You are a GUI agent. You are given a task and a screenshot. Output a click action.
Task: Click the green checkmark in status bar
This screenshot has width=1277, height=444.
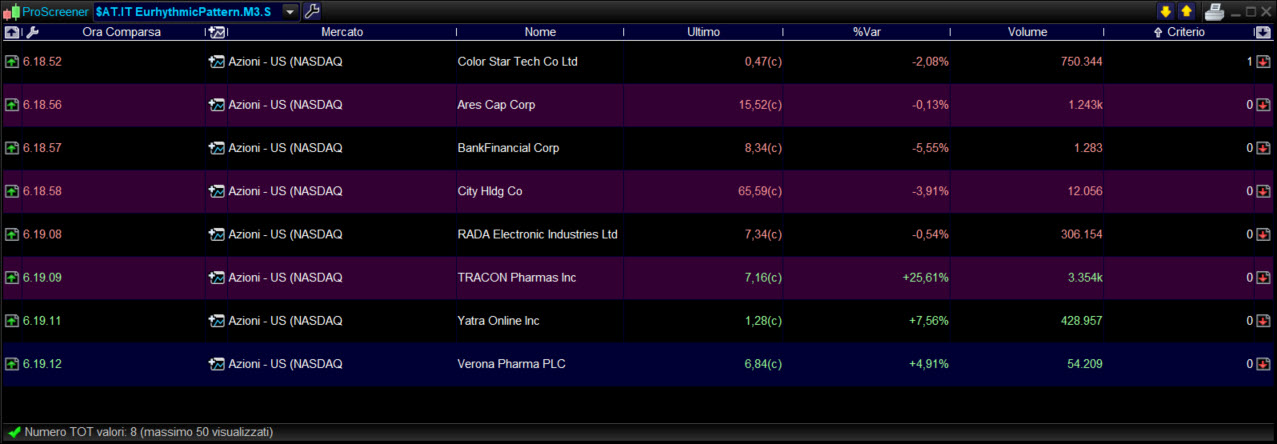coord(14,433)
